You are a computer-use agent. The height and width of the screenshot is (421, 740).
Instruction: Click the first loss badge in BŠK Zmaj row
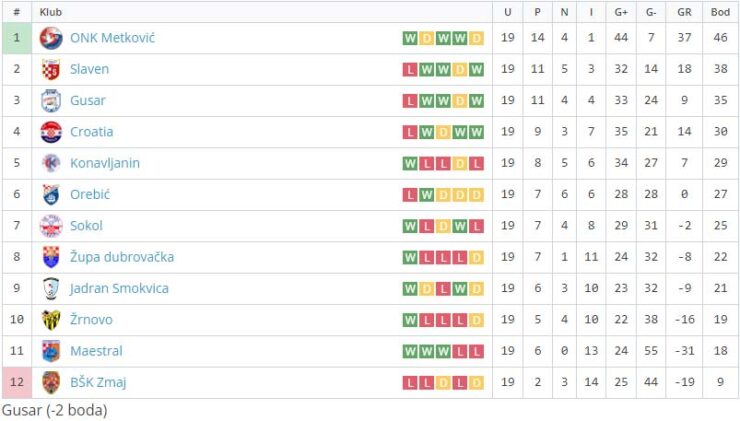(x=410, y=382)
